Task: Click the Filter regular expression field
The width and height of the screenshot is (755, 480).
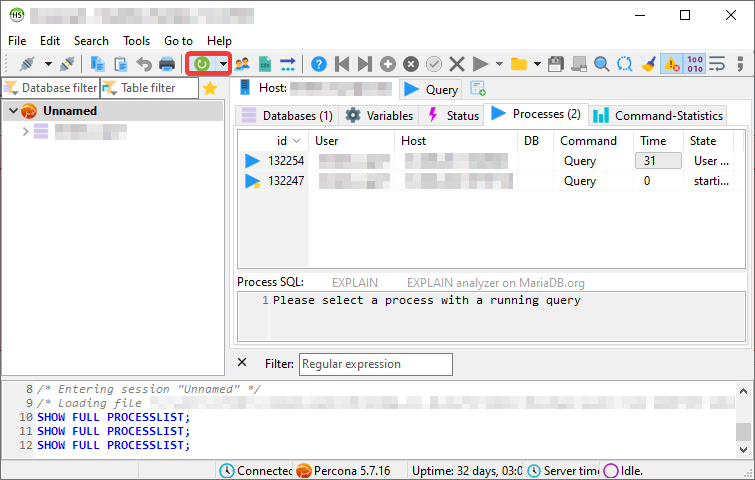Action: coord(375,364)
